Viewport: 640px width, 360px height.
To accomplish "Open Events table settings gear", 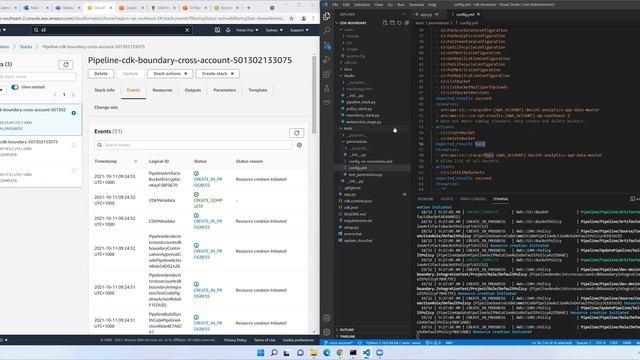I will coord(299,145).
